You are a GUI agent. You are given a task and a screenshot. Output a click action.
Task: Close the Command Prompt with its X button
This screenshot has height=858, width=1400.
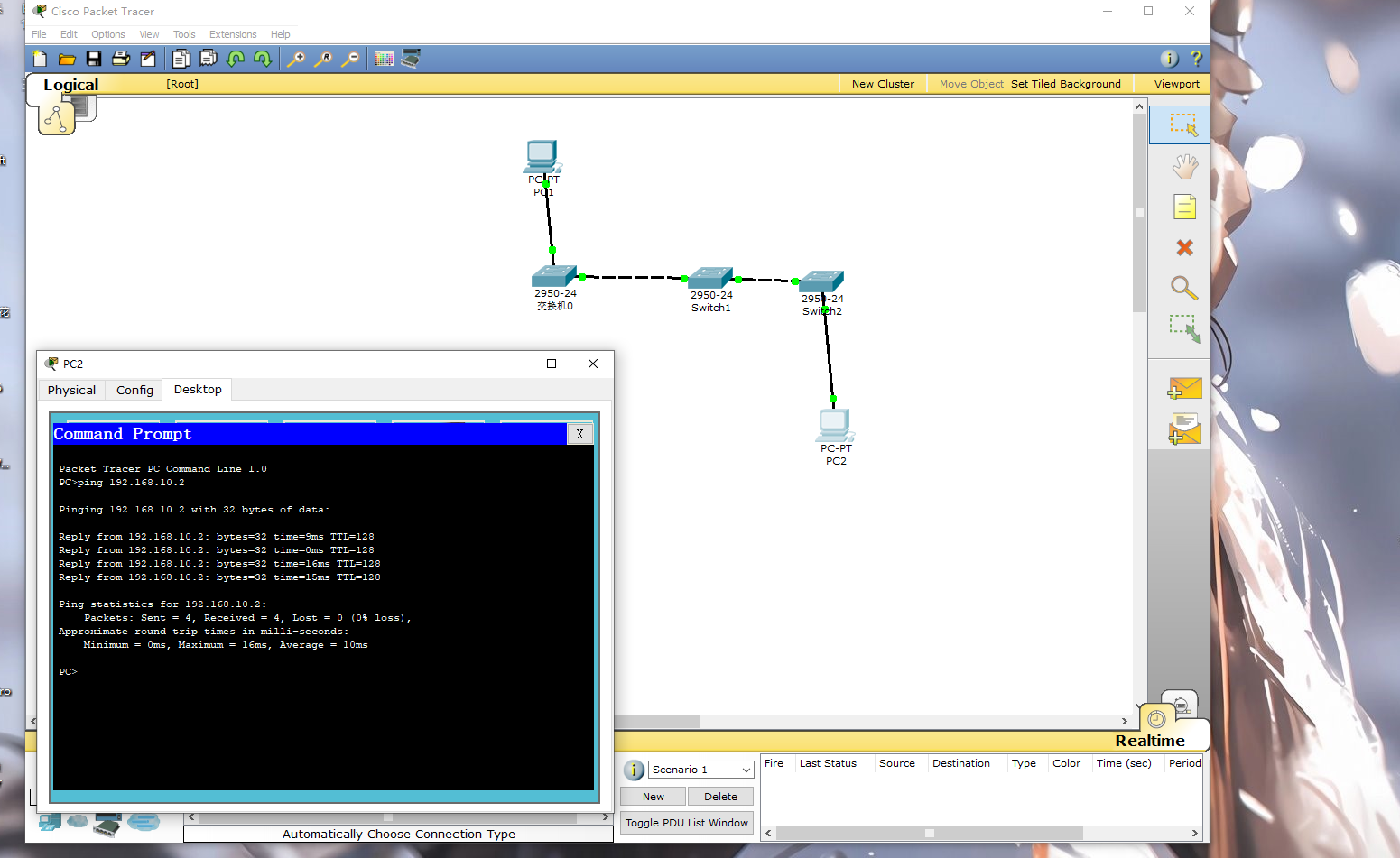pos(579,434)
